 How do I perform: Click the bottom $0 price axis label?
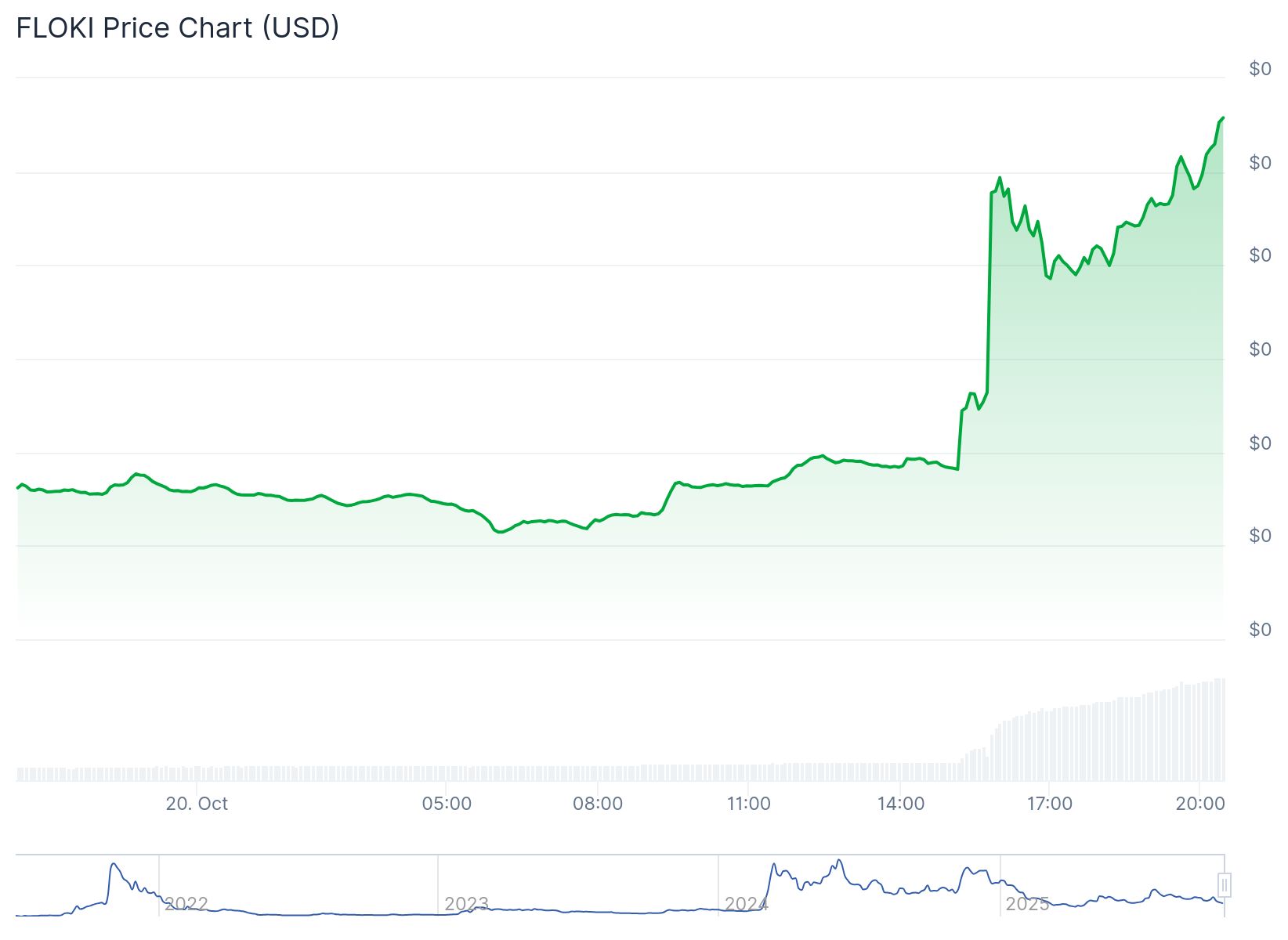pyautogui.click(x=1260, y=630)
